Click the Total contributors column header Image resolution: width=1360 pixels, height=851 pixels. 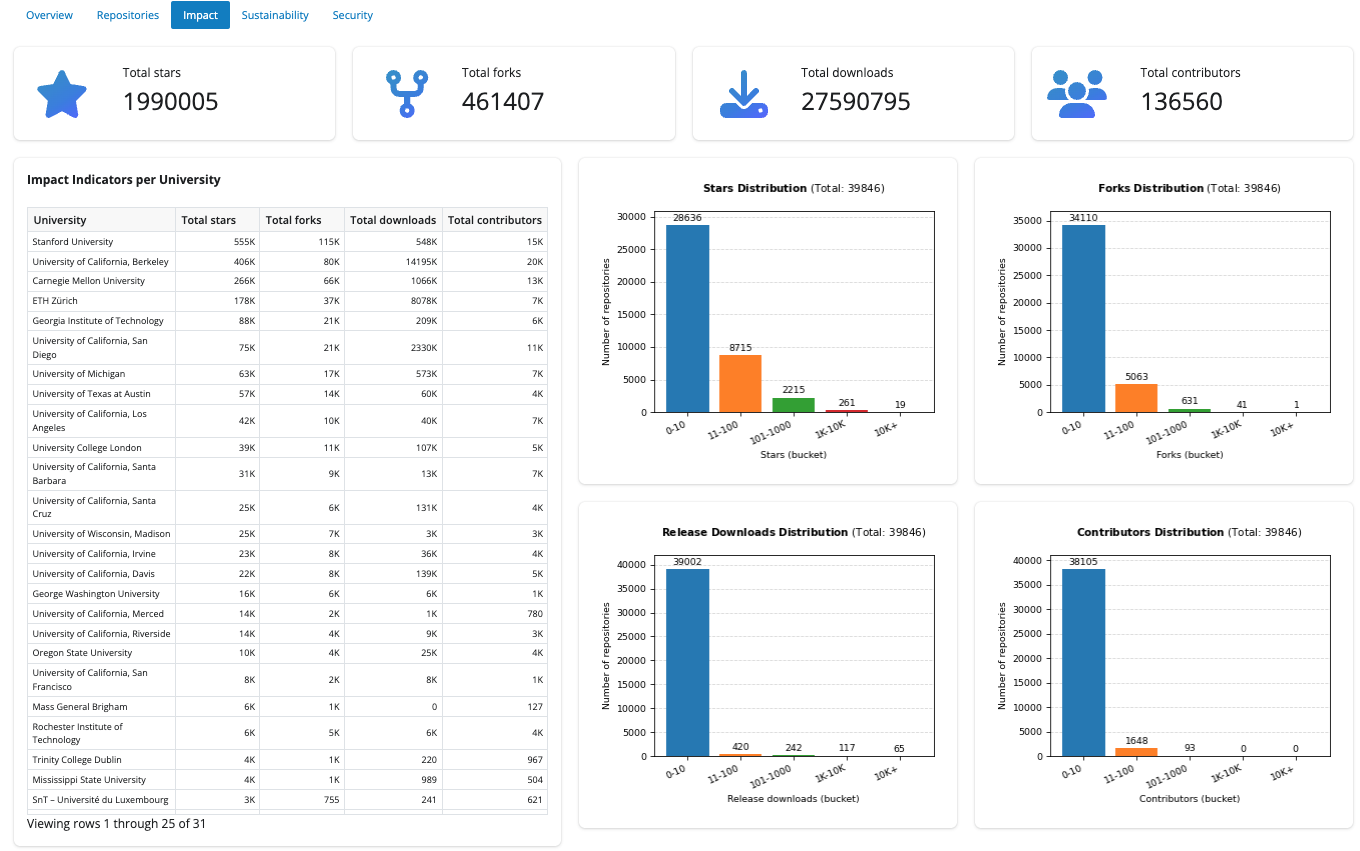pos(494,220)
